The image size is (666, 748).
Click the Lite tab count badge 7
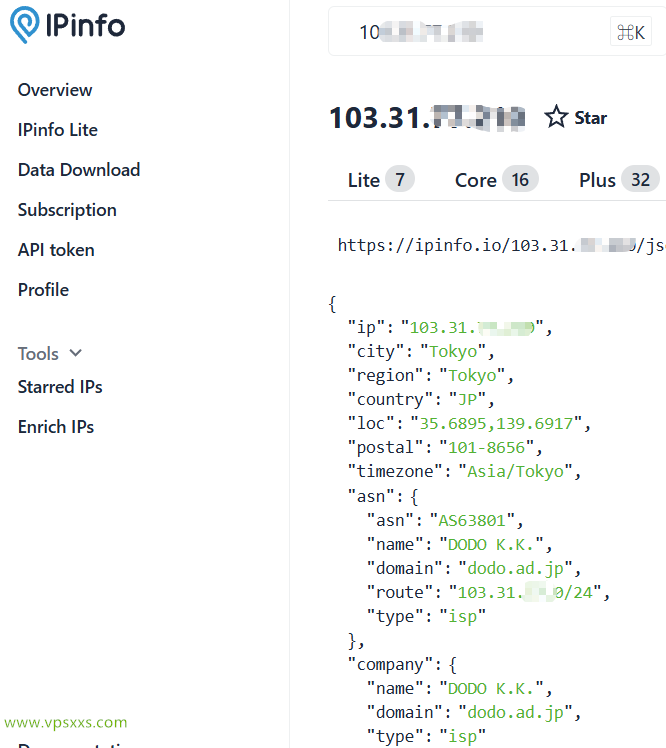[400, 179]
